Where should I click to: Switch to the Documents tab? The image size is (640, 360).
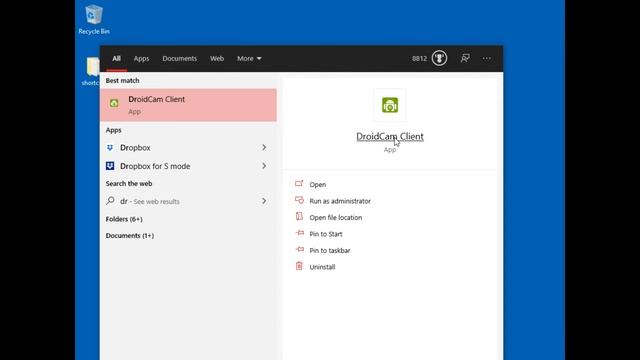pos(180,58)
